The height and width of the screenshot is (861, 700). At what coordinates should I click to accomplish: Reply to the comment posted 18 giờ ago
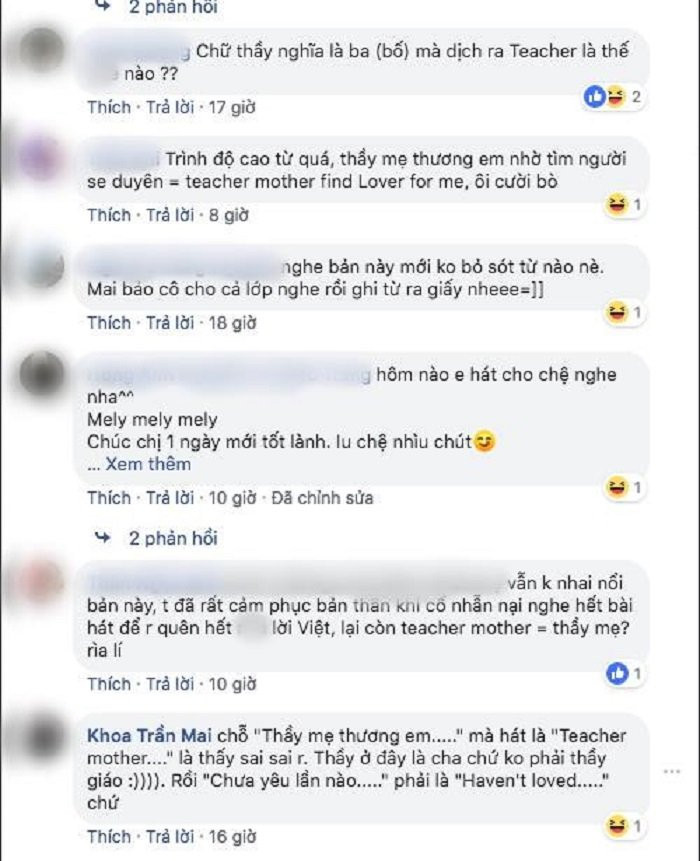[x=170, y=323]
